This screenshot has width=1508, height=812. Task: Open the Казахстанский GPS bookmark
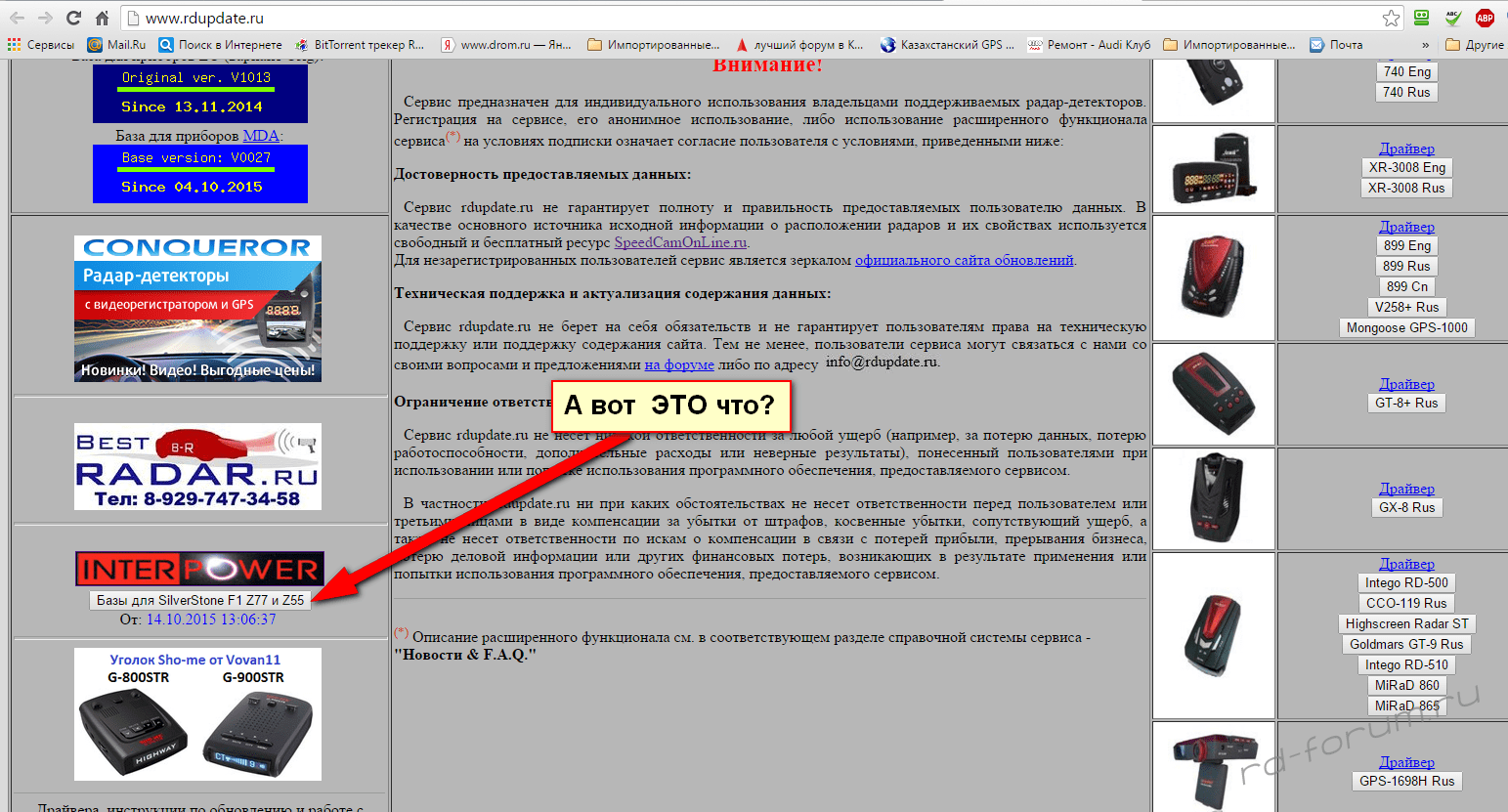[947, 45]
